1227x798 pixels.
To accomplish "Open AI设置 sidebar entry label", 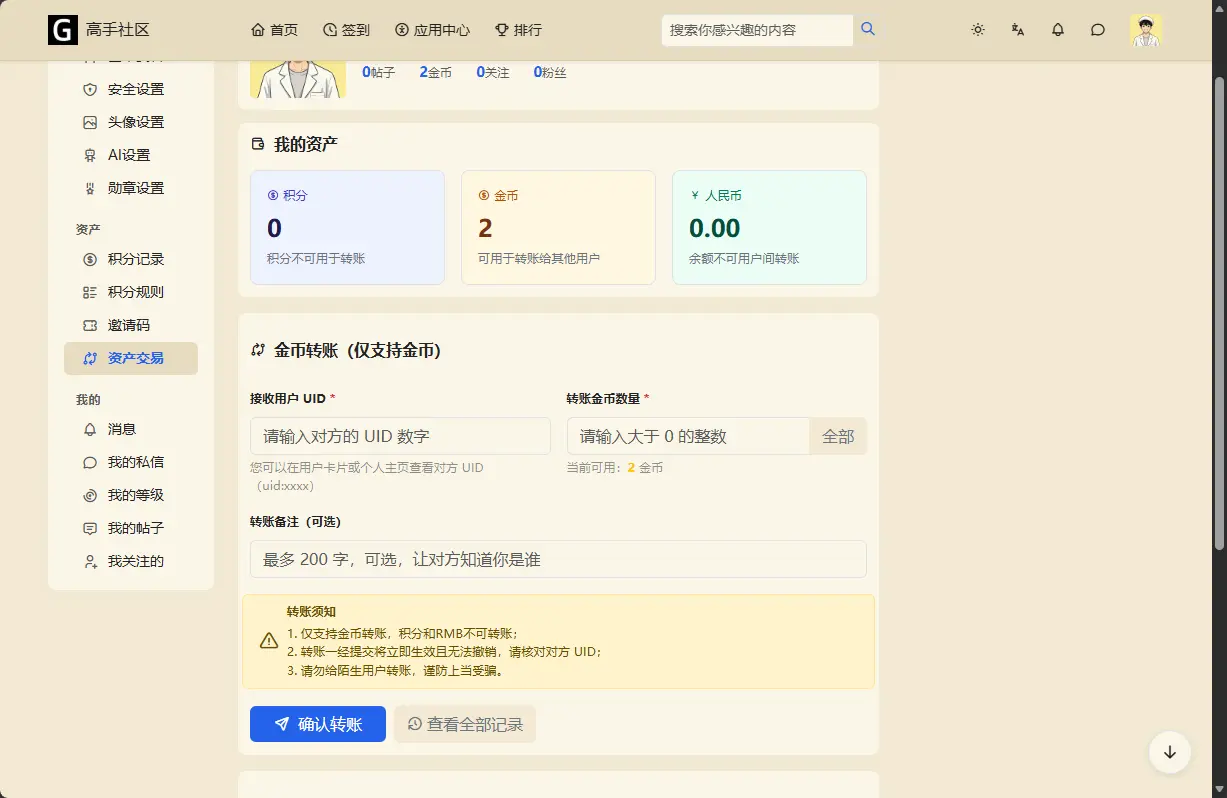I will coord(129,155).
